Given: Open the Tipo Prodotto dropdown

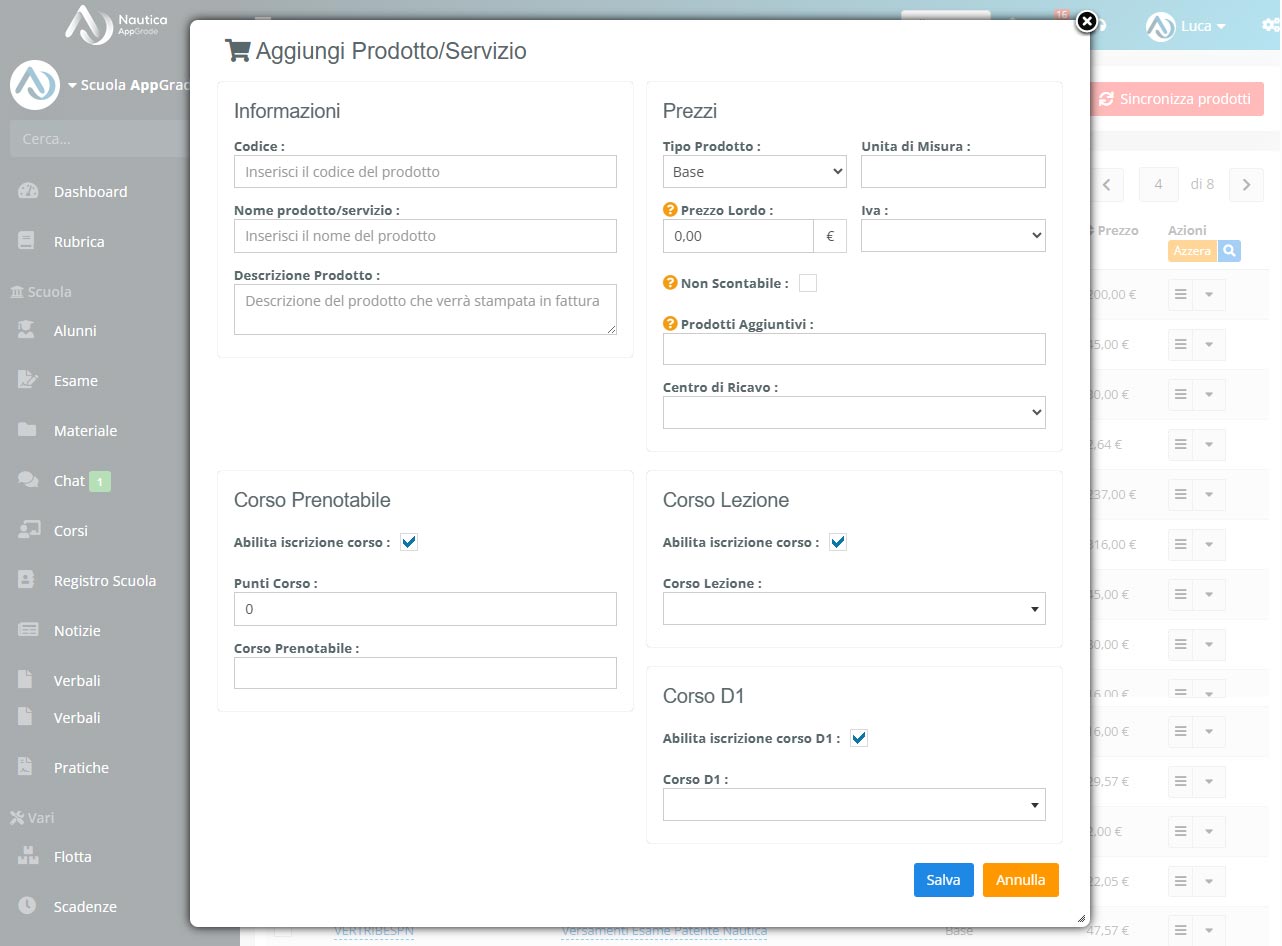Looking at the screenshot, I should coord(754,172).
